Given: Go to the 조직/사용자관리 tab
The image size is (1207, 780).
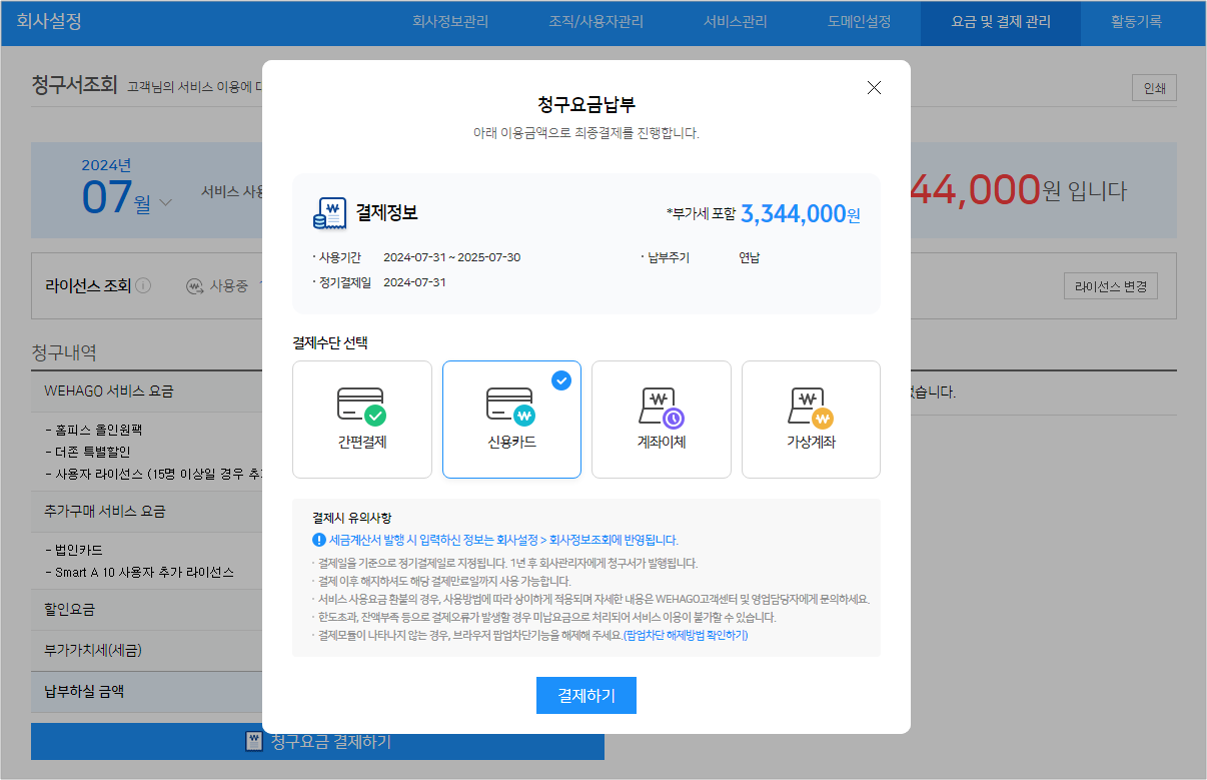Looking at the screenshot, I should (x=595, y=21).
